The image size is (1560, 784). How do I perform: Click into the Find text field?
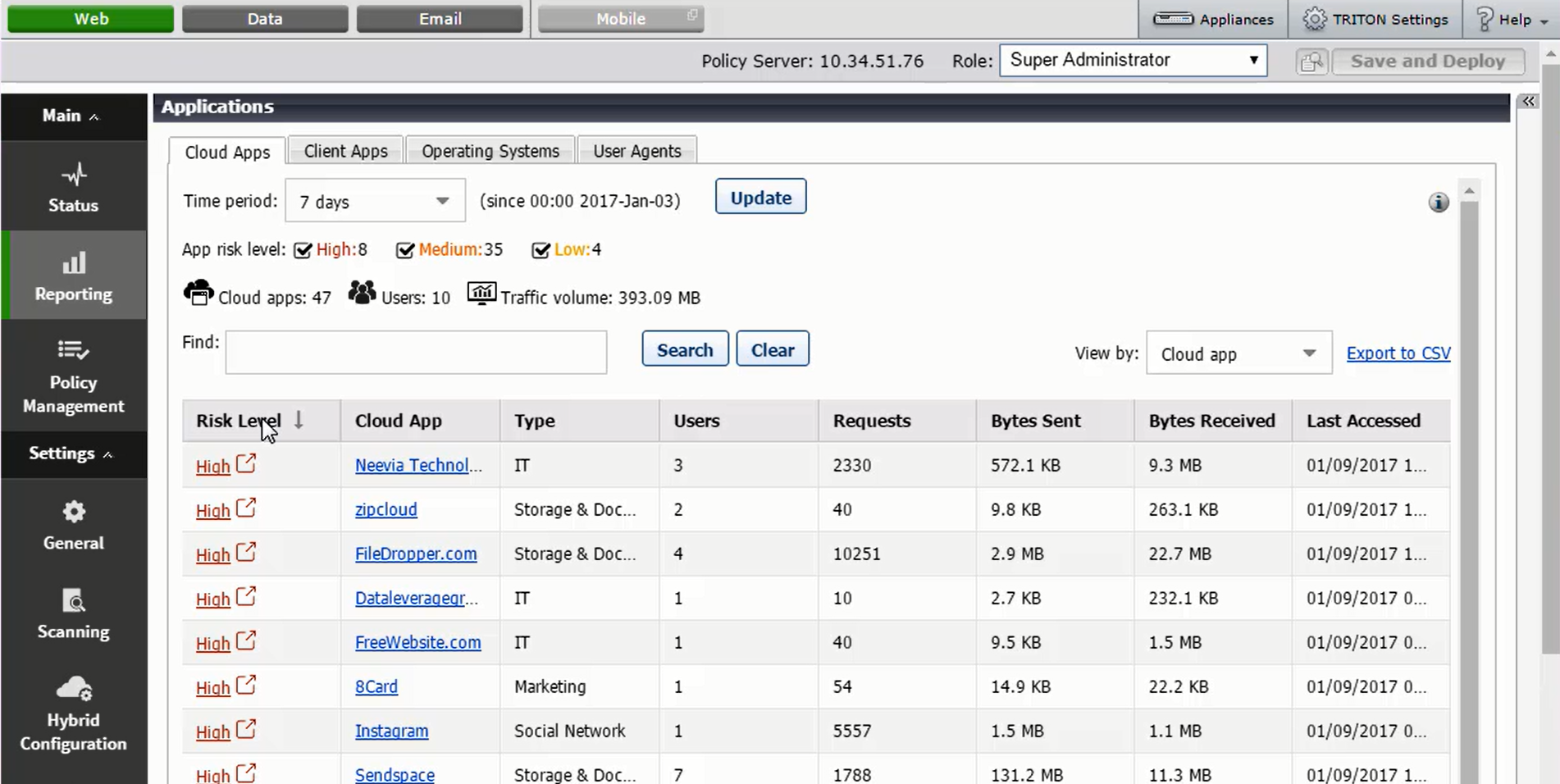point(416,352)
